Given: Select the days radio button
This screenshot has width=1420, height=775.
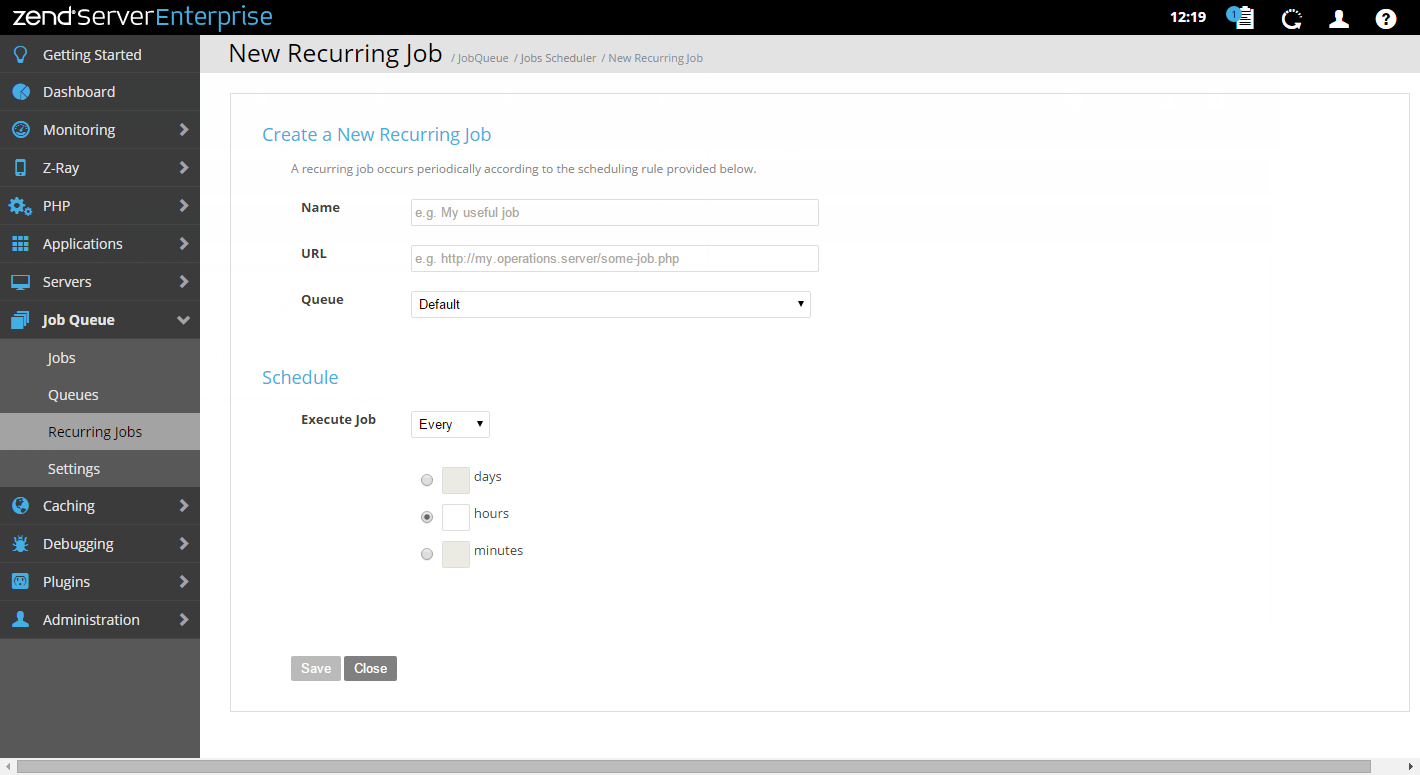Looking at the screenshot, I should point(427,481).
